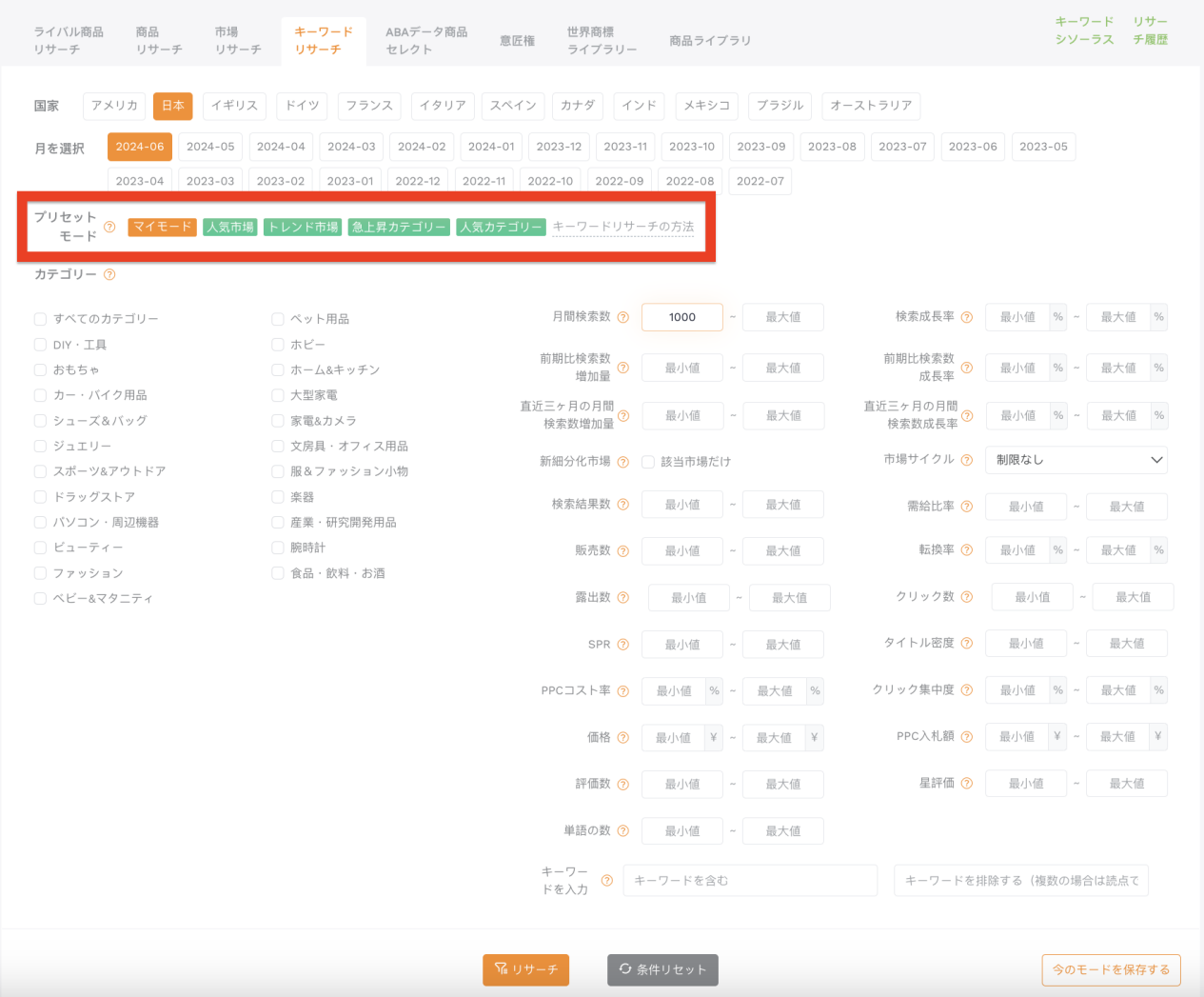Click help icon beside 検索成長率

967,317
